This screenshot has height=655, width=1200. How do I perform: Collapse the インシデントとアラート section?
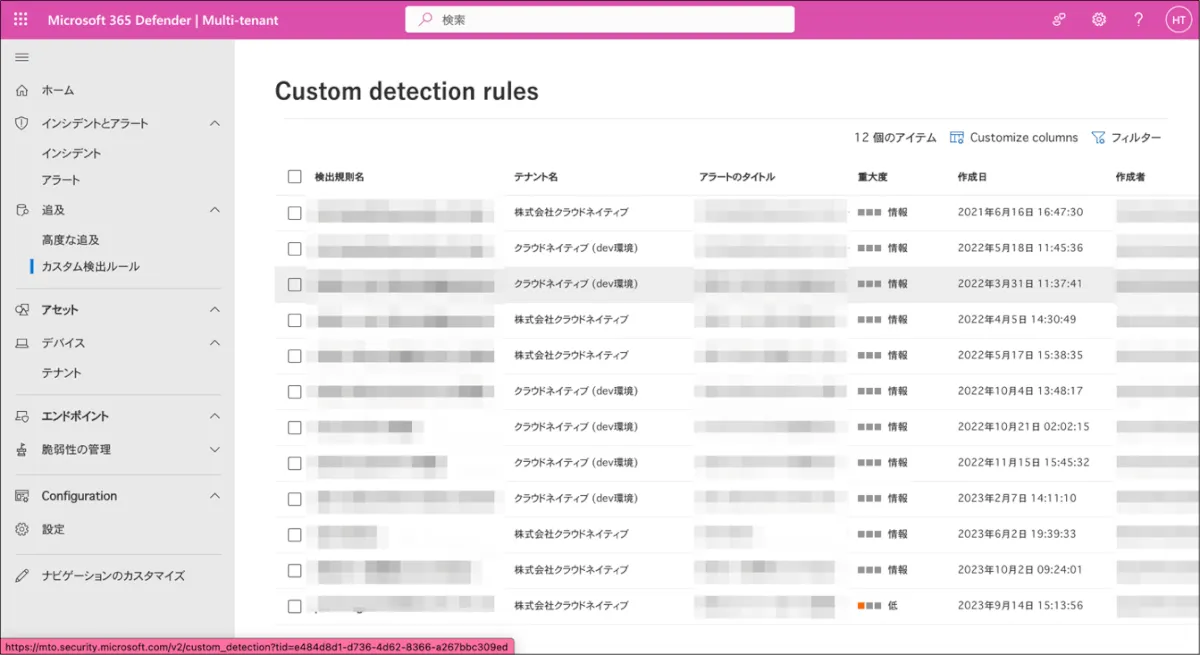click(214, 123)
